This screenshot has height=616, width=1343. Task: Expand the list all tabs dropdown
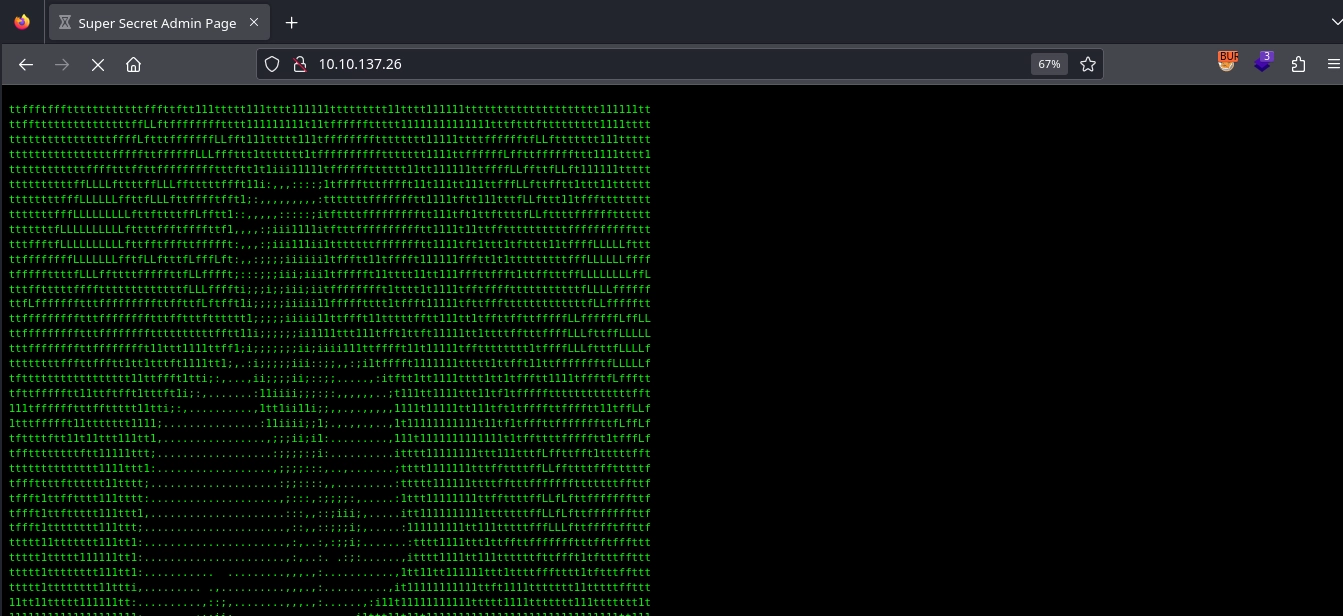[1324, 22]
